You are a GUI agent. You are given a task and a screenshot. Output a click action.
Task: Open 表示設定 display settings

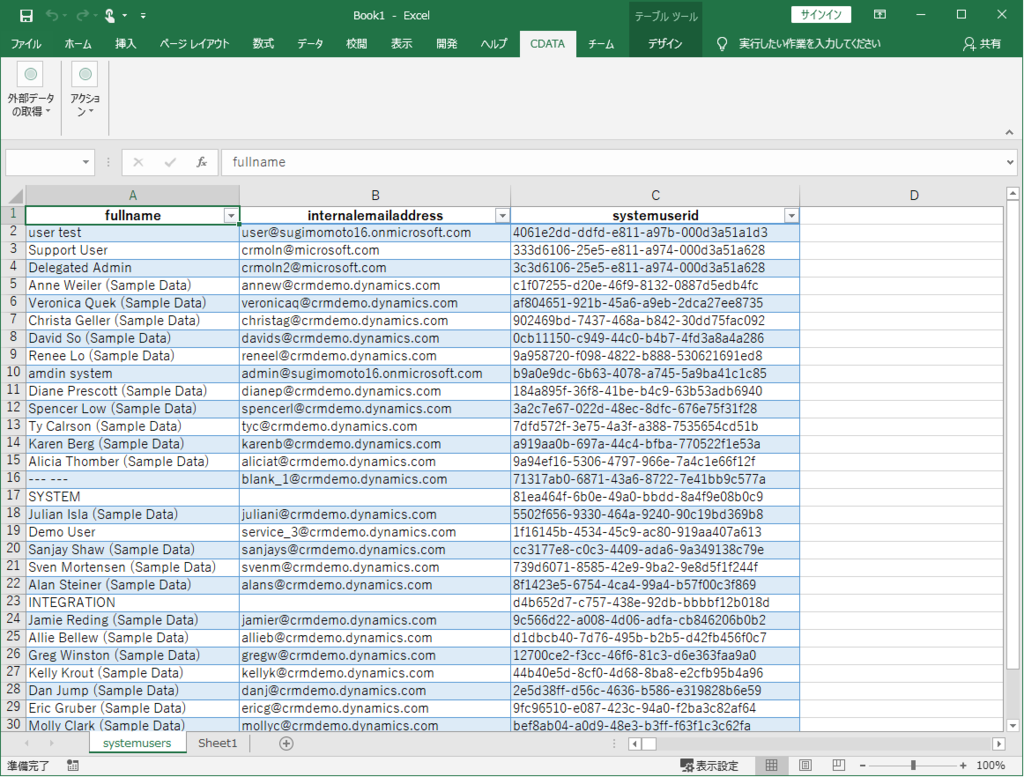click(x=709, y=765)
